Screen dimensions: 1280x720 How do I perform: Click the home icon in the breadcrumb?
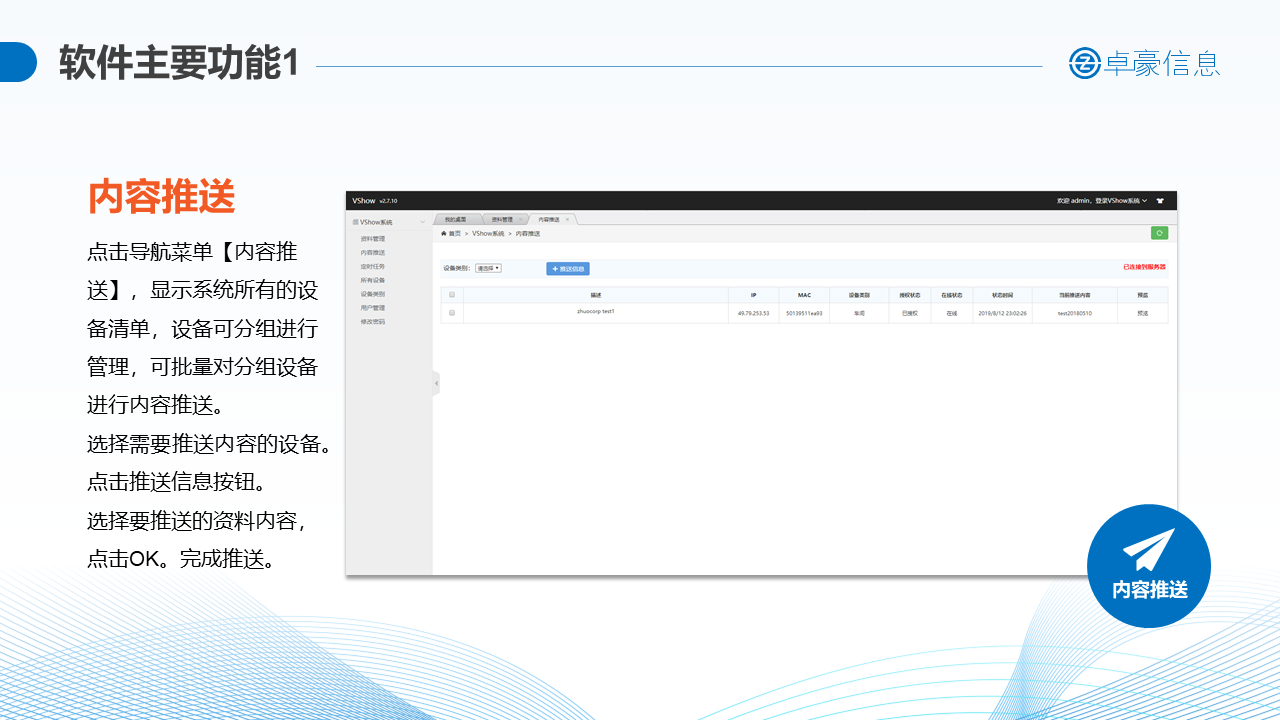pos(444,233)
